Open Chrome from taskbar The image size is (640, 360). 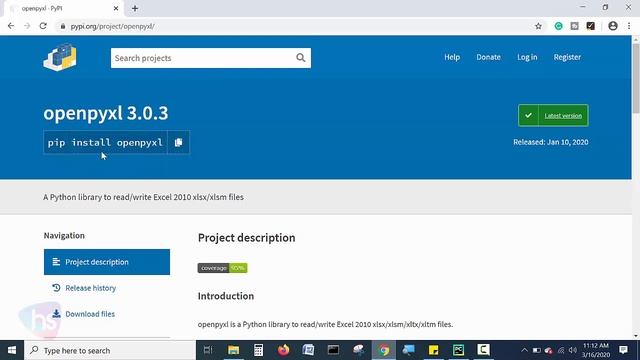click(384, 350)
